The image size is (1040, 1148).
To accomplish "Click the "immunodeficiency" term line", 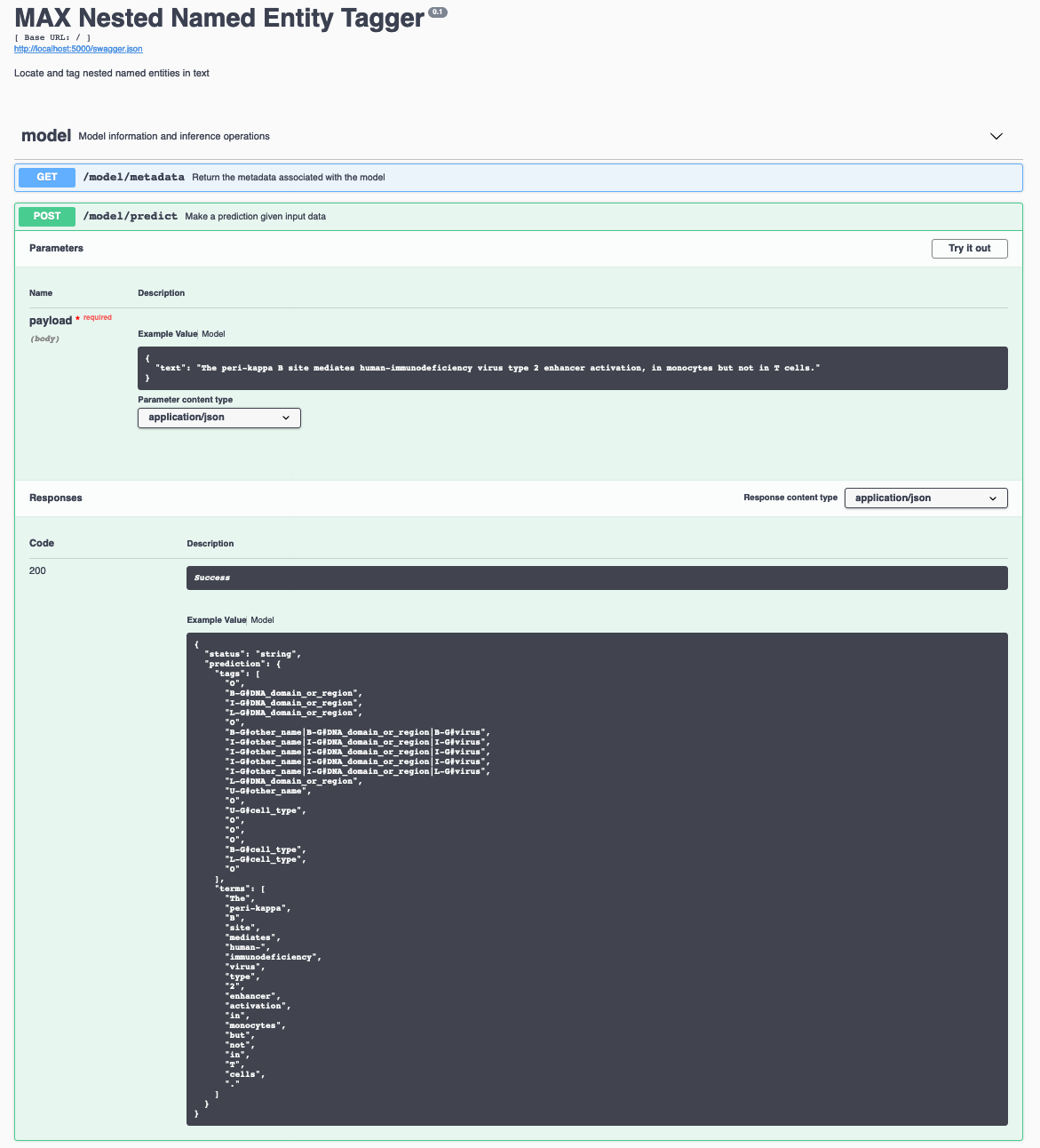I will pyautogui.click(x=274, y=958).
